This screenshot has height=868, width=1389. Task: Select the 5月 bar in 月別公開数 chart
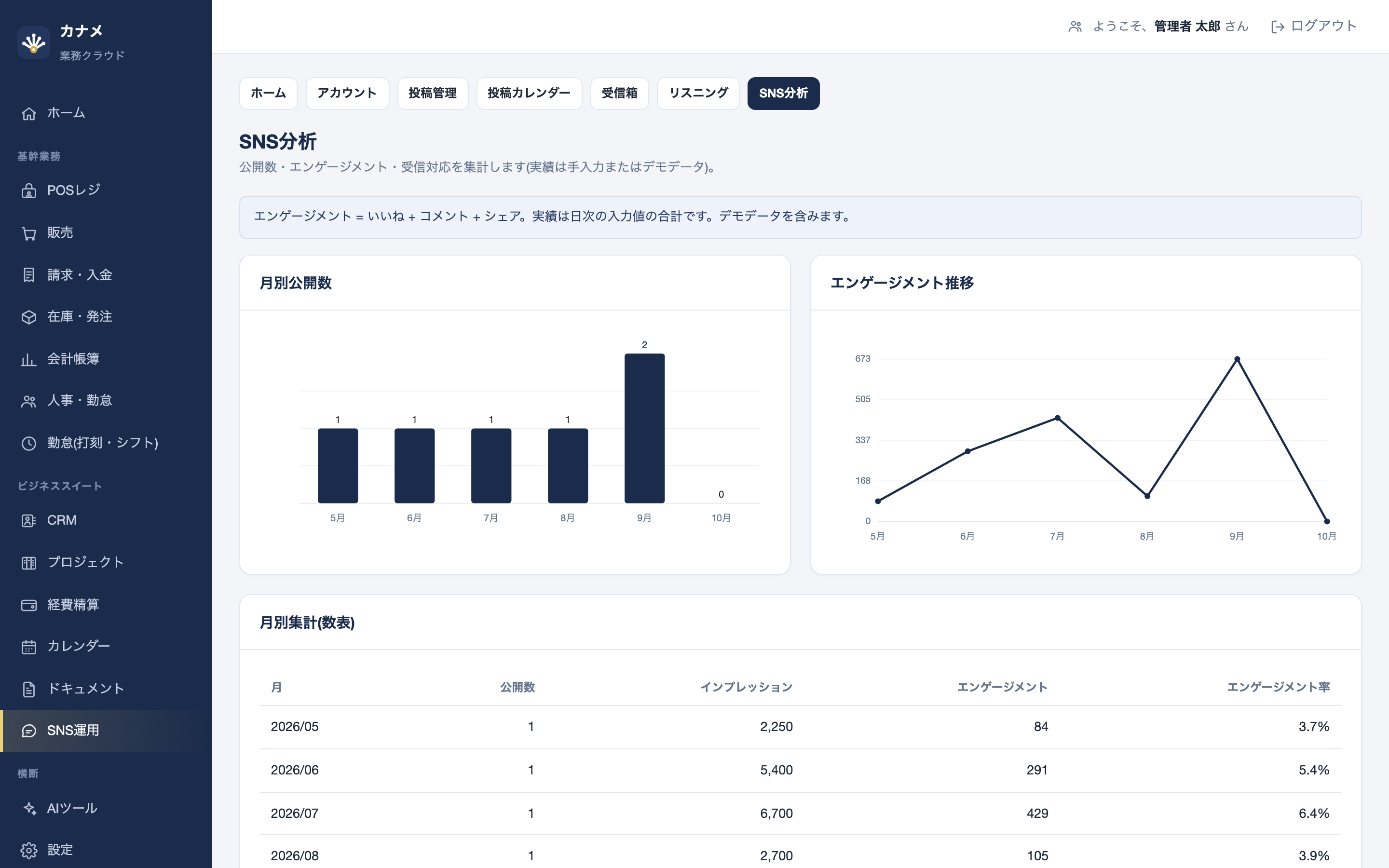[x=338, y=465]
